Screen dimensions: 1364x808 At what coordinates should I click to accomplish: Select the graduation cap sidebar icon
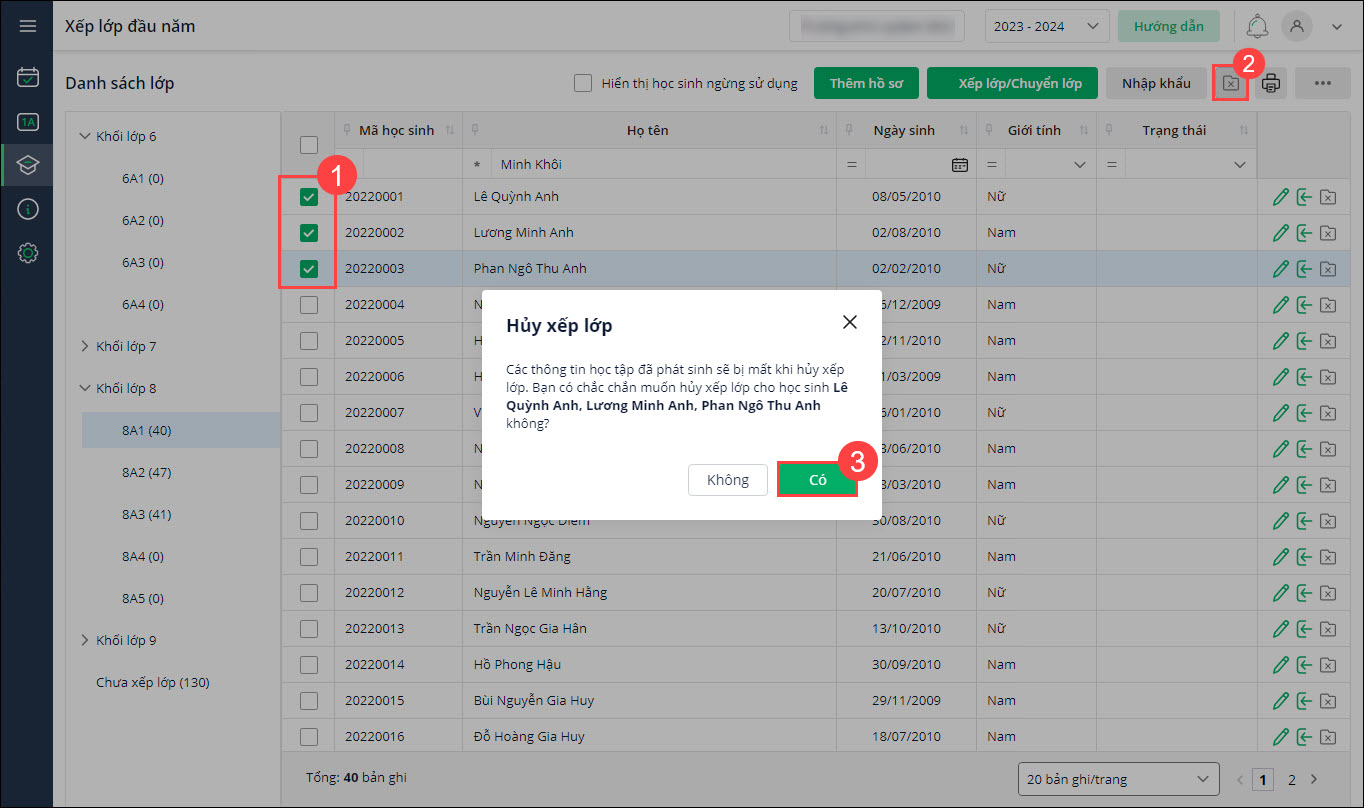pos(28,165)
